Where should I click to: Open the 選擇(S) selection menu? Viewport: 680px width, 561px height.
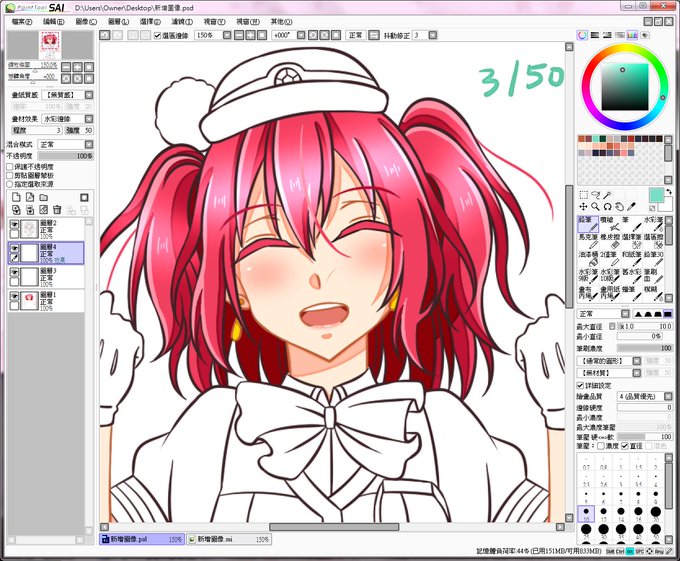(x=150, y=21)
